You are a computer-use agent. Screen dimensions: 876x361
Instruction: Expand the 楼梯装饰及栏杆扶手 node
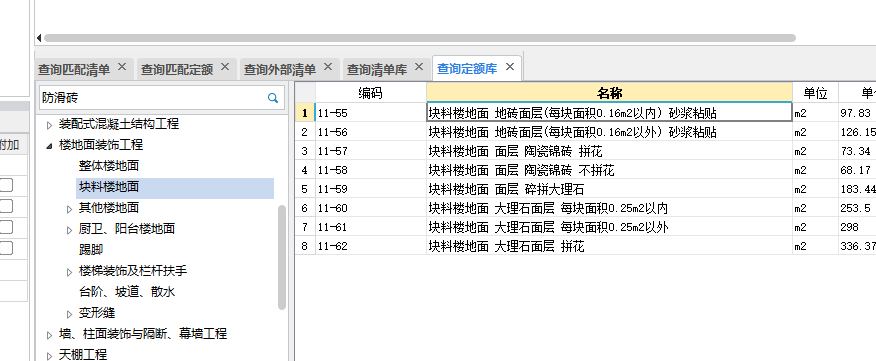click(69, 272)
